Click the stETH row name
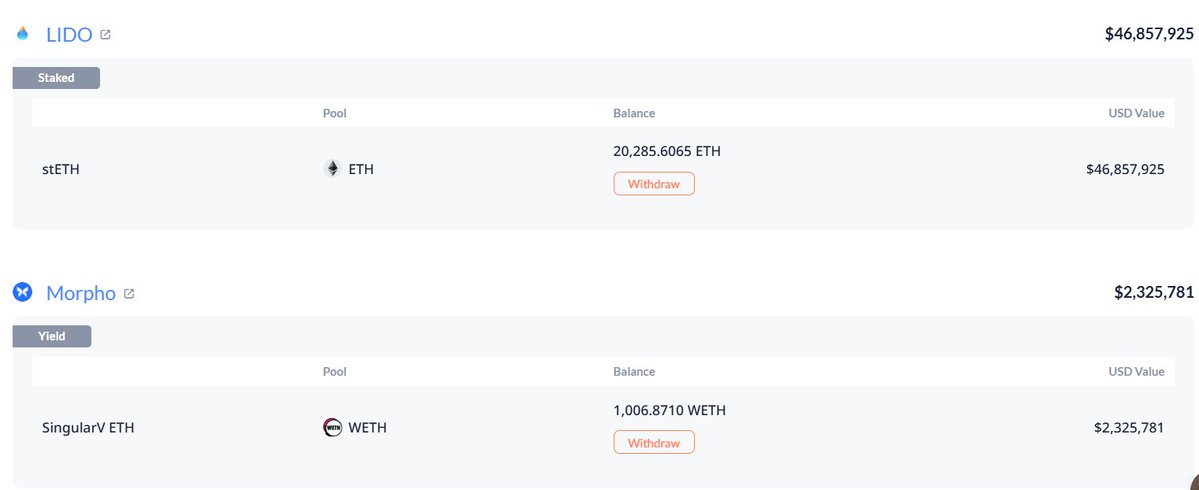Image resolution: width=1199 pixels, height=490 pixels. tap(61, 170)
